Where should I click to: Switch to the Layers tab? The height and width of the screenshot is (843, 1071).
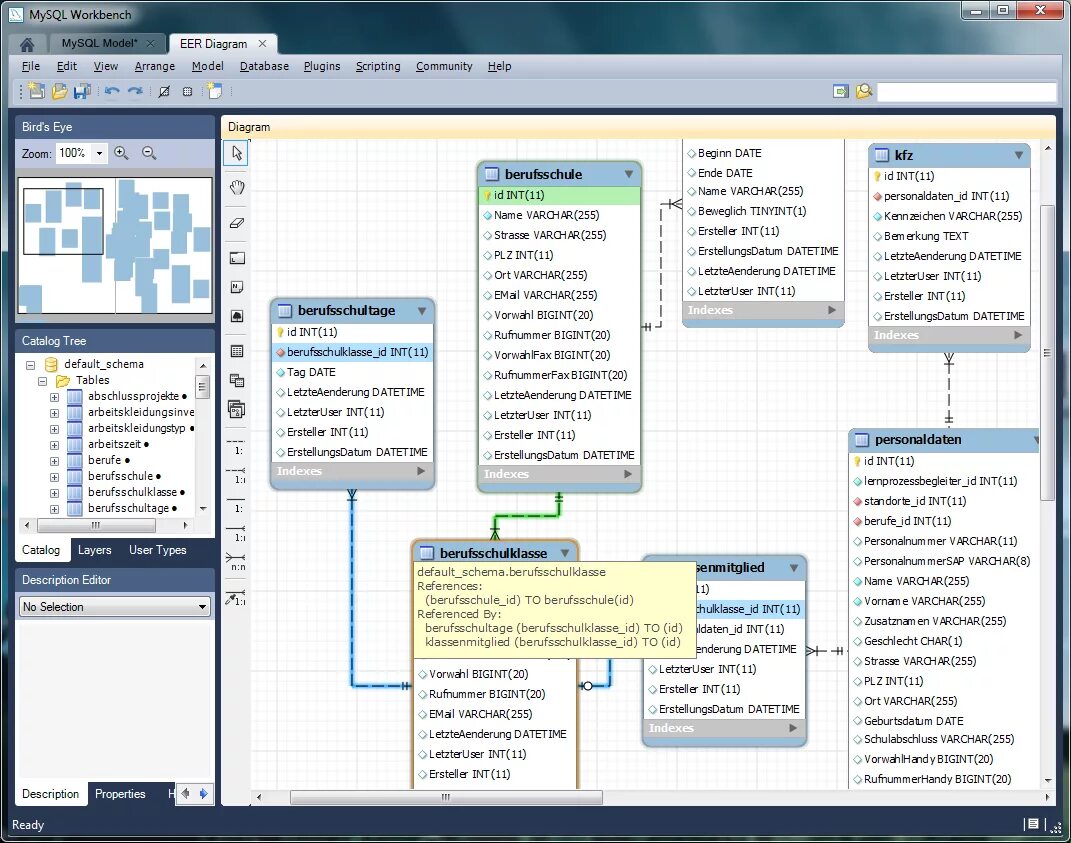tap(94, 550)
